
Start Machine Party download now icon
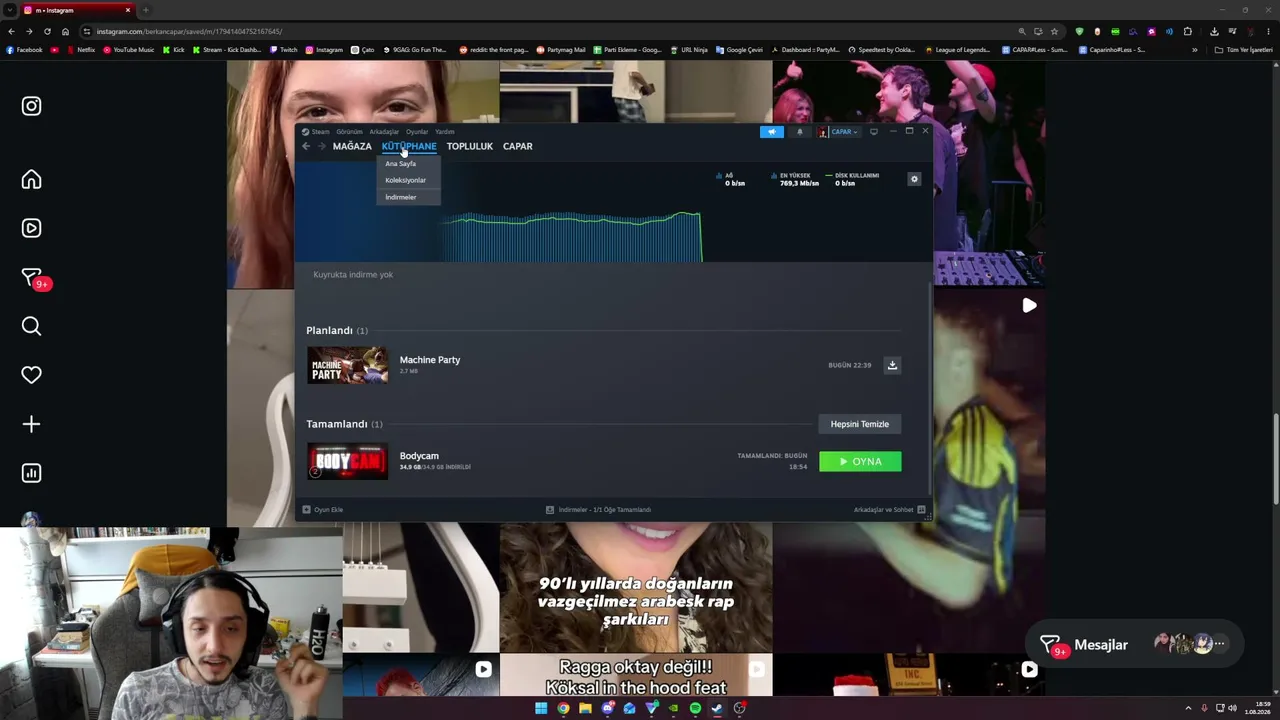[x=892, y=365]
